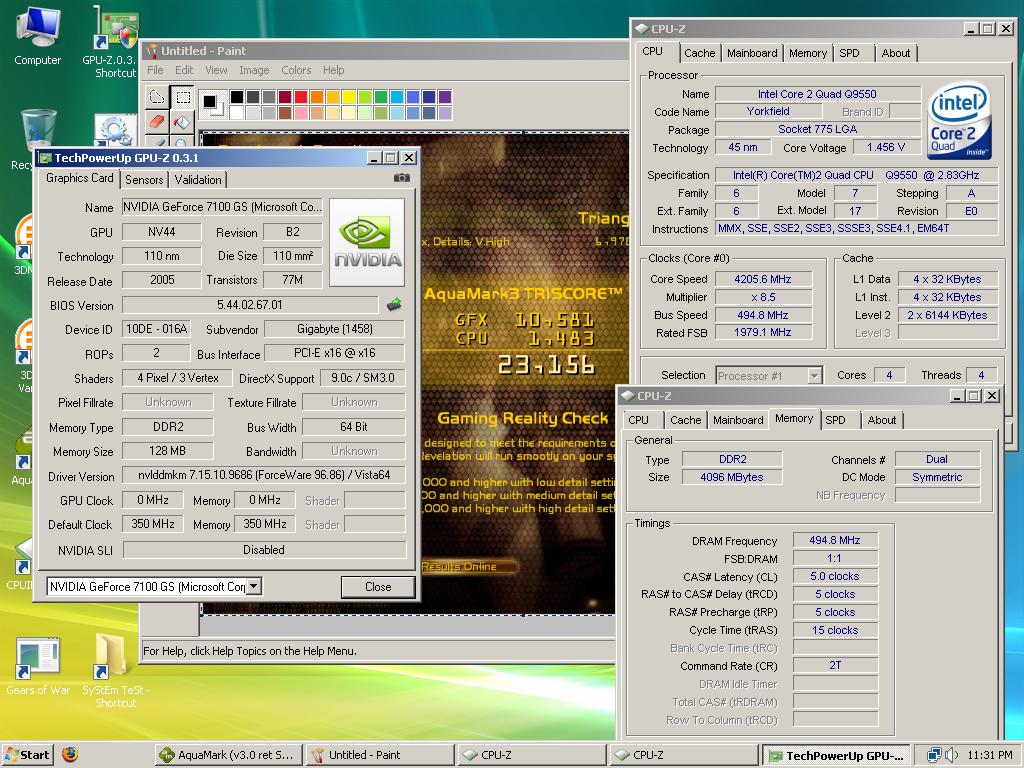Pick the Eraser tool in Paint
Viewport: 1024px width, 768px height.
pyautogui.click(x=157, y=121)
